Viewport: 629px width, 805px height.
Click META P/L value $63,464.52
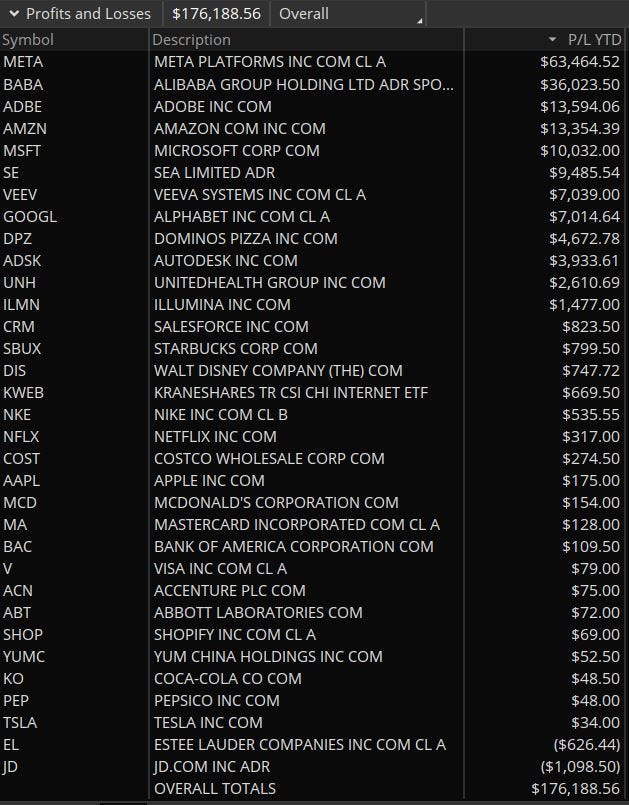(580, 62)
